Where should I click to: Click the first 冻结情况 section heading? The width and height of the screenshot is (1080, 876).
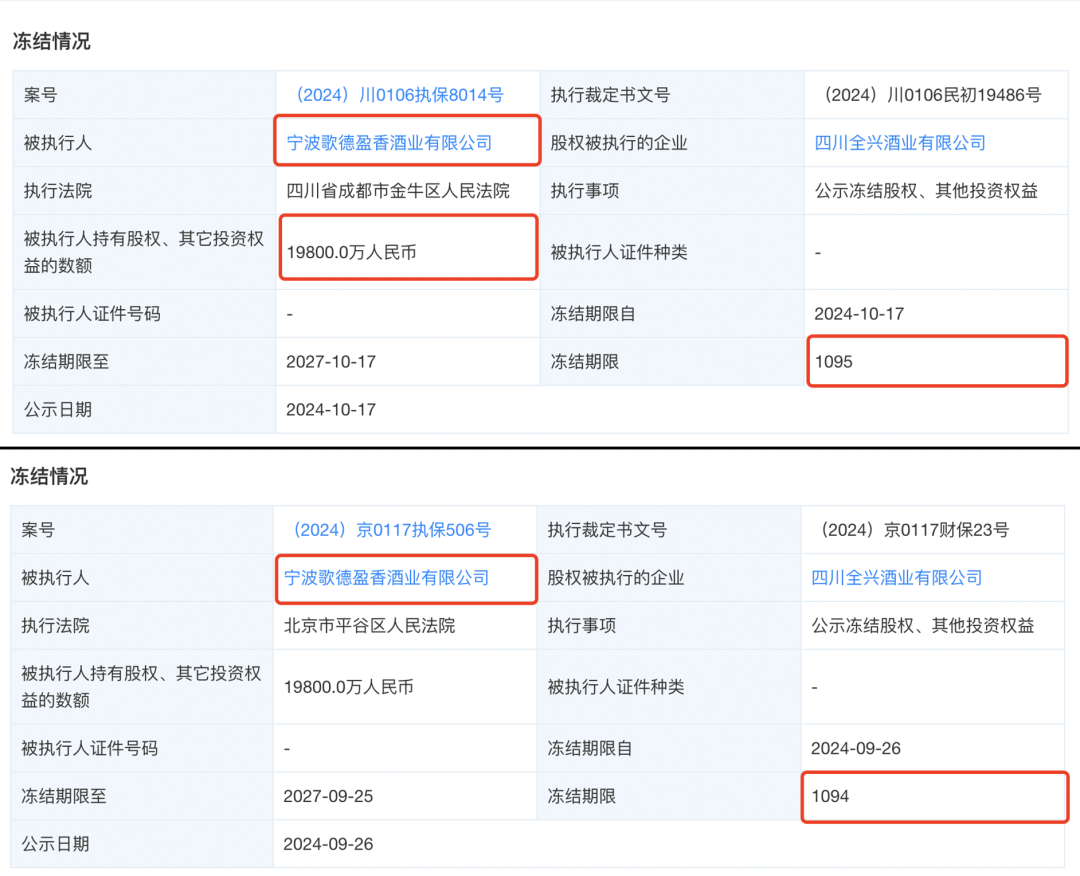51,41
